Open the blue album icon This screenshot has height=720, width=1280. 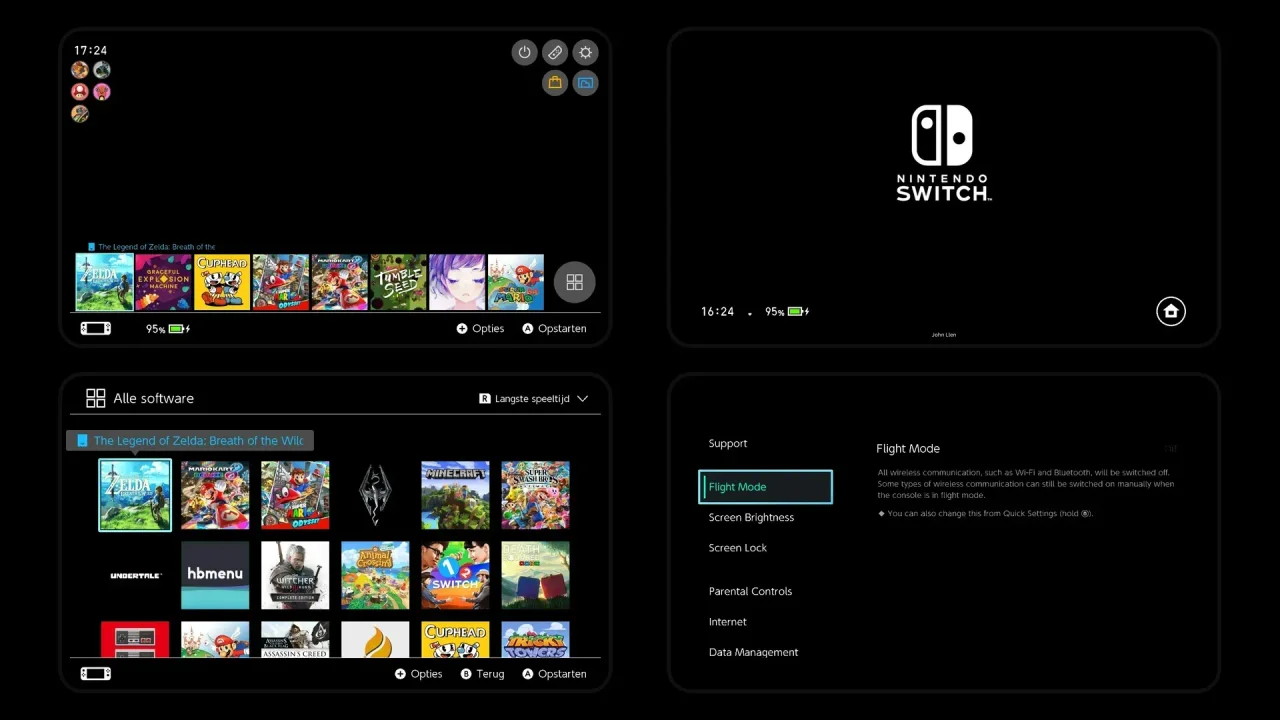[x=586, y=83]
